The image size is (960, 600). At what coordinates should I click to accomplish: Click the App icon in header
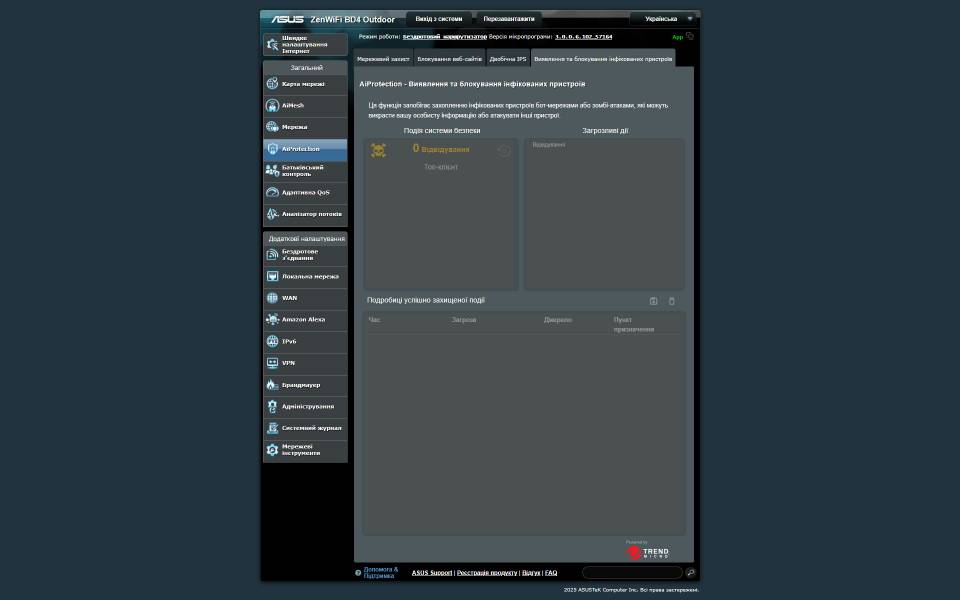(682, 36)
